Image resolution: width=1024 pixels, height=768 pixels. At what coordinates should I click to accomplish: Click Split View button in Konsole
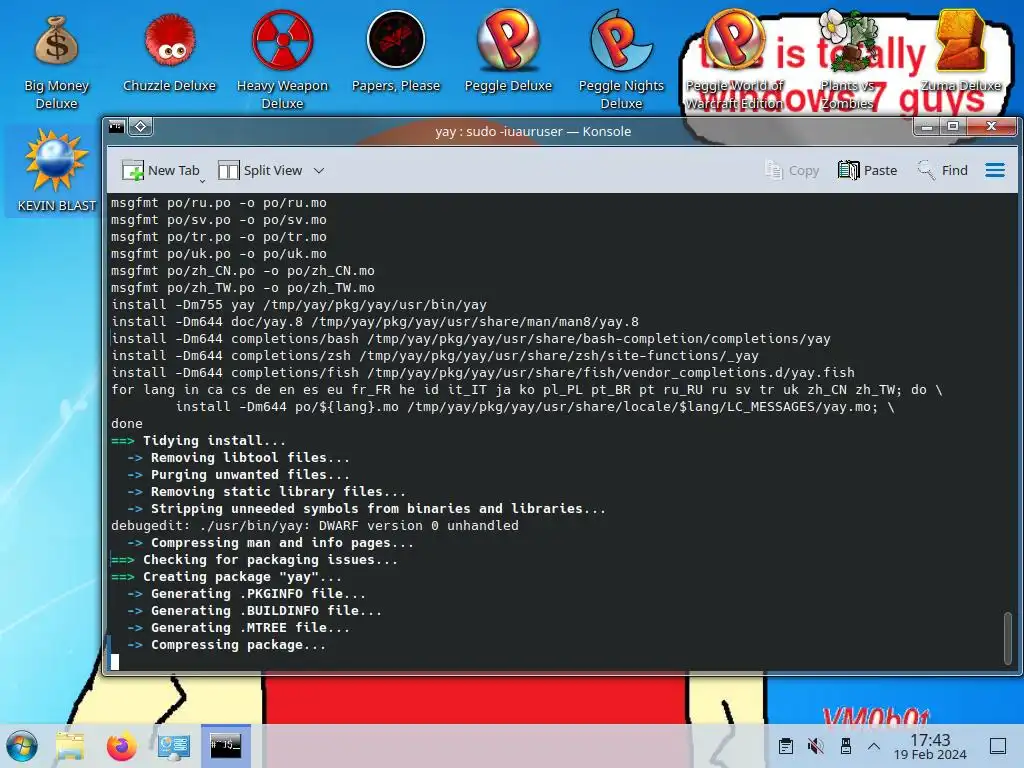[261, 170]
